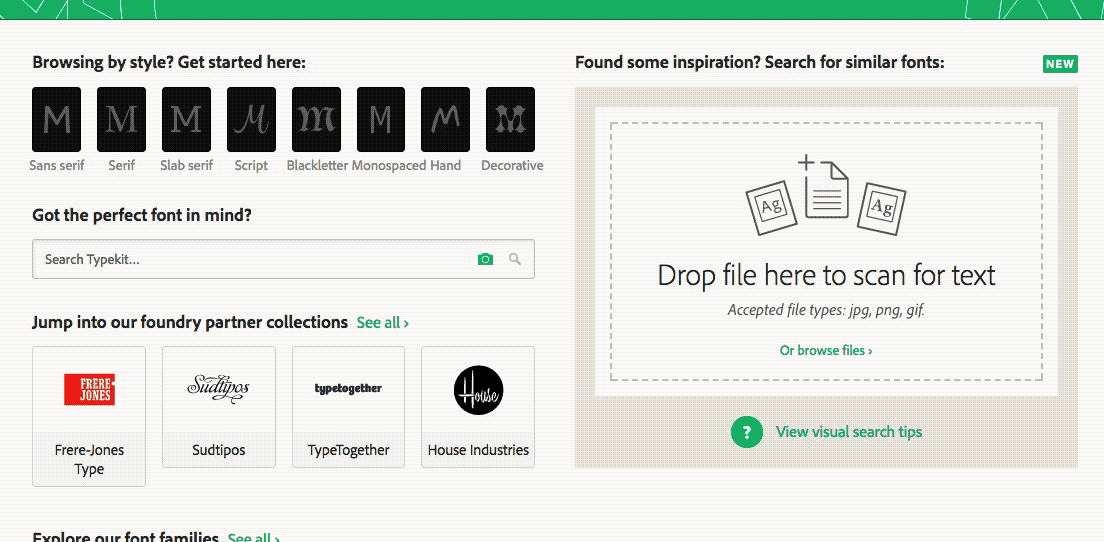Select the Blackletter style tile
1104x542 pixels.
pyautogui.click(x=316, y=120)
